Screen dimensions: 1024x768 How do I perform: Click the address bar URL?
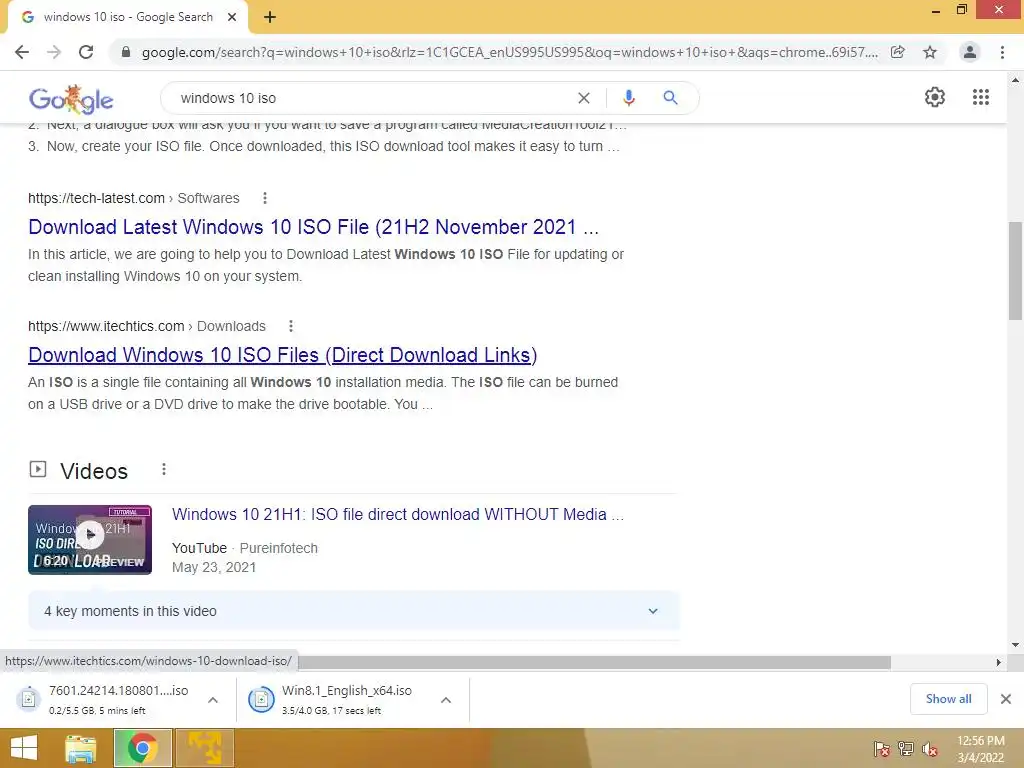coord(509,52)
